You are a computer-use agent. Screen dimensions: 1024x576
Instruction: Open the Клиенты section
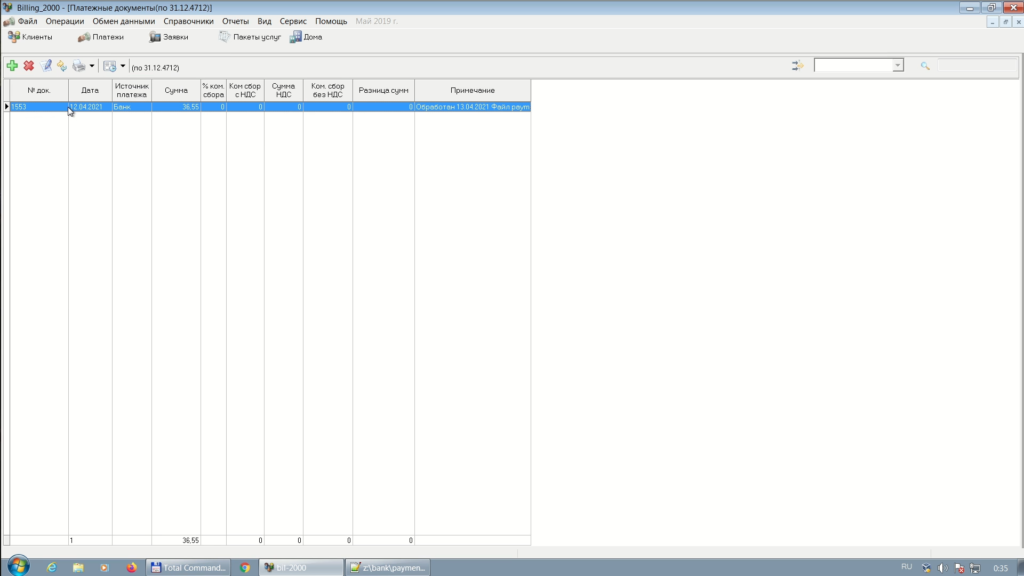pos(30,37)
